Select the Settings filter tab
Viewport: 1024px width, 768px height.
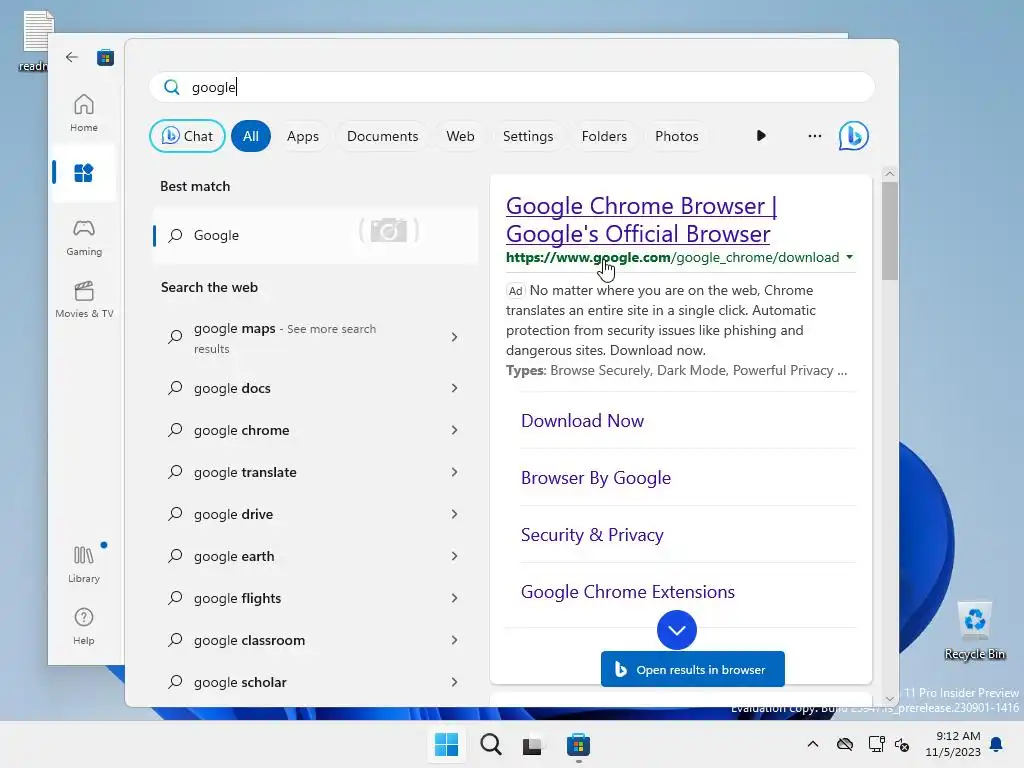click(x=528, y=136)
